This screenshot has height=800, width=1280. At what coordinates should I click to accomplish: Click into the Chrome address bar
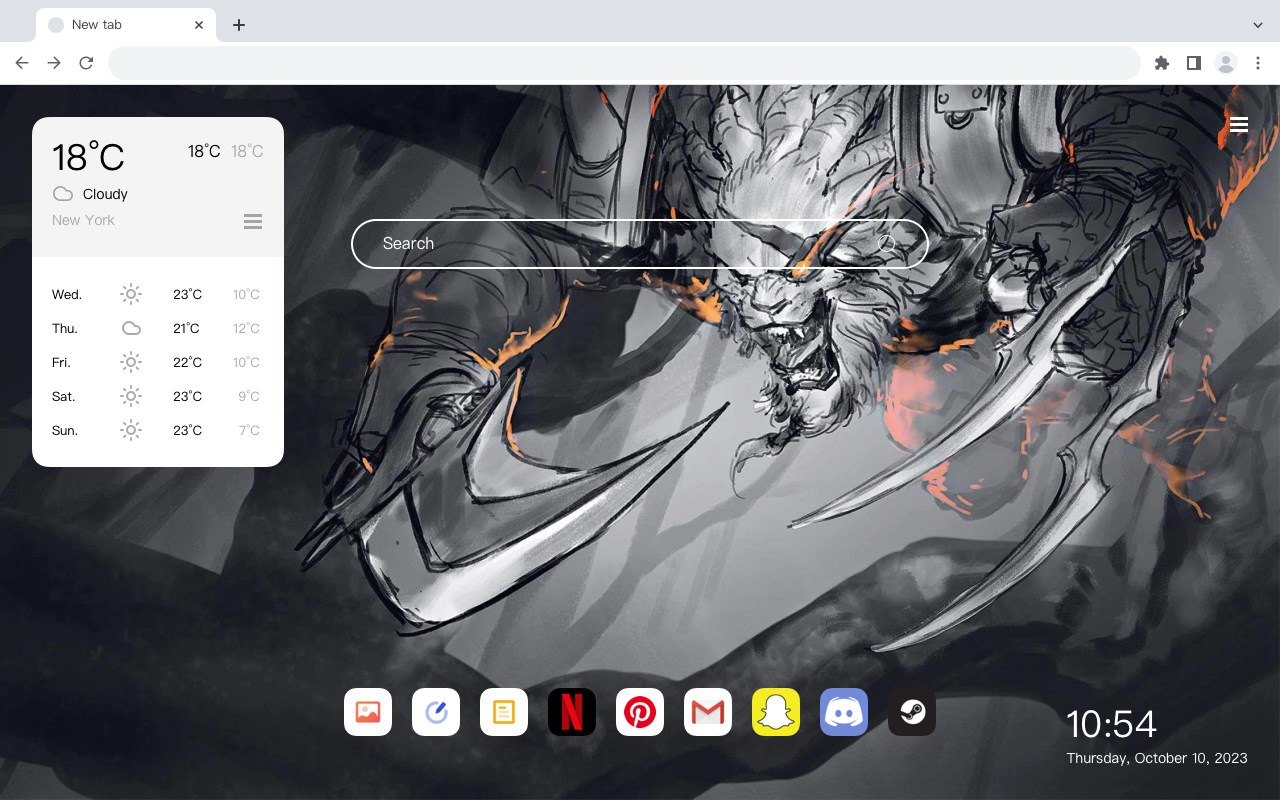click(x=624, y=63)
